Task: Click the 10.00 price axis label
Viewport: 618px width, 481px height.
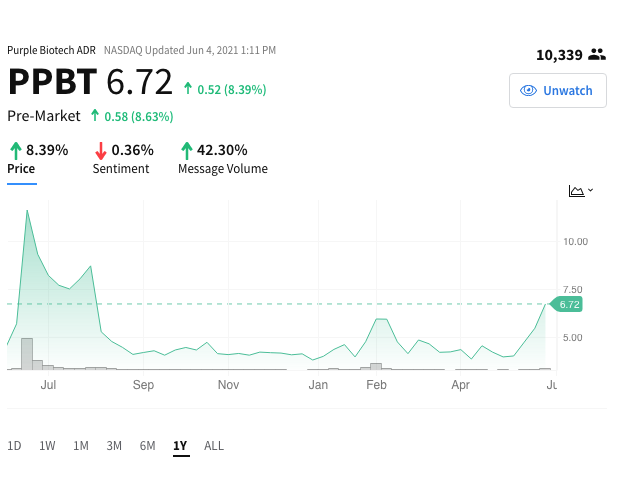Action: (x=575, y=241)
